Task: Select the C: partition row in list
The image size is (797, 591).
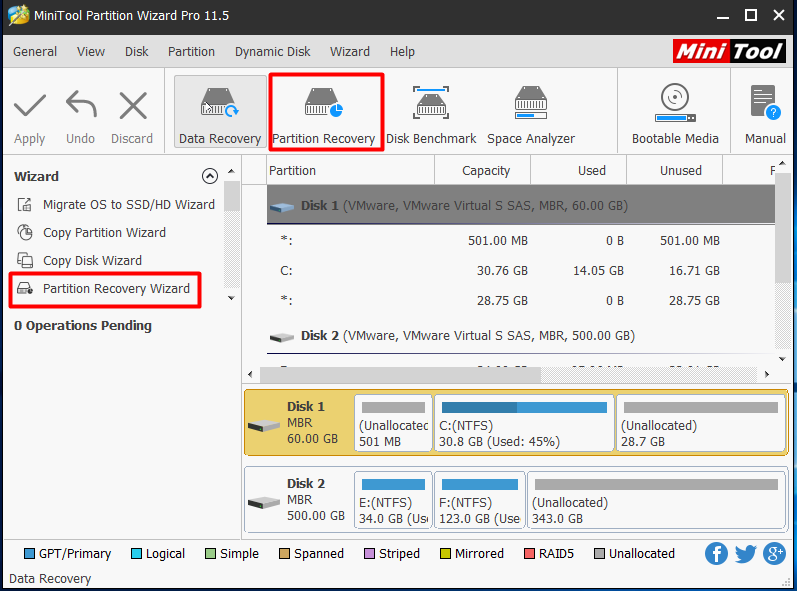Action: click(520, 271)
